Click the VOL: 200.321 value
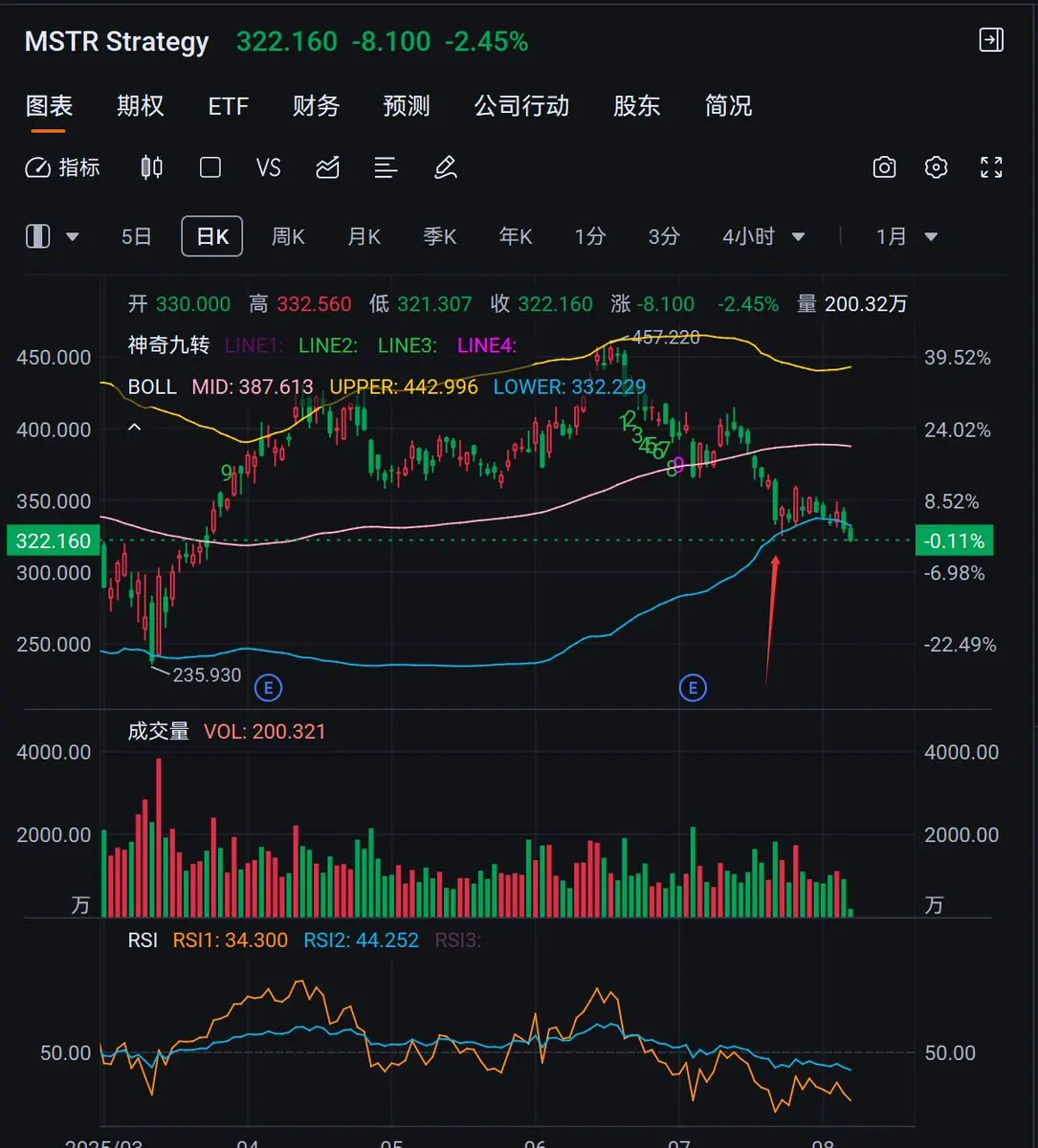The height and width of the screenshot is (1148, 1038). click(x=265, y=732)
